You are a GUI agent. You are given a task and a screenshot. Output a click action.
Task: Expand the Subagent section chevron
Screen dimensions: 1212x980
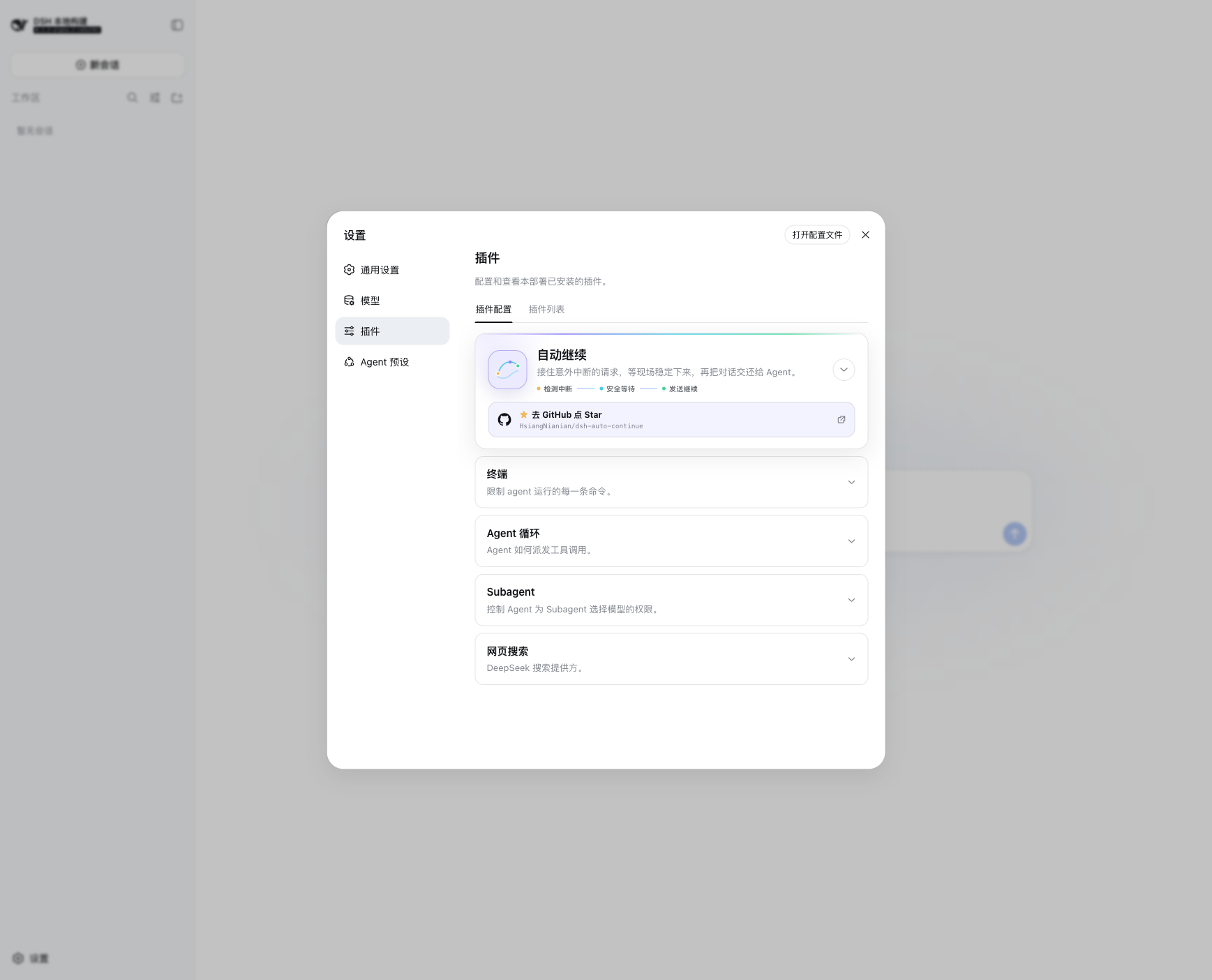[851, 601]
